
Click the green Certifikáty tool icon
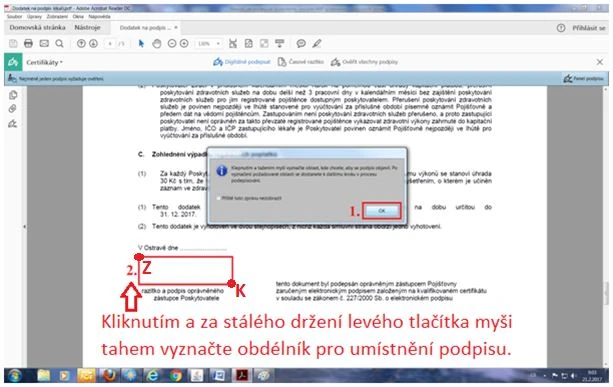click(13, 62)
